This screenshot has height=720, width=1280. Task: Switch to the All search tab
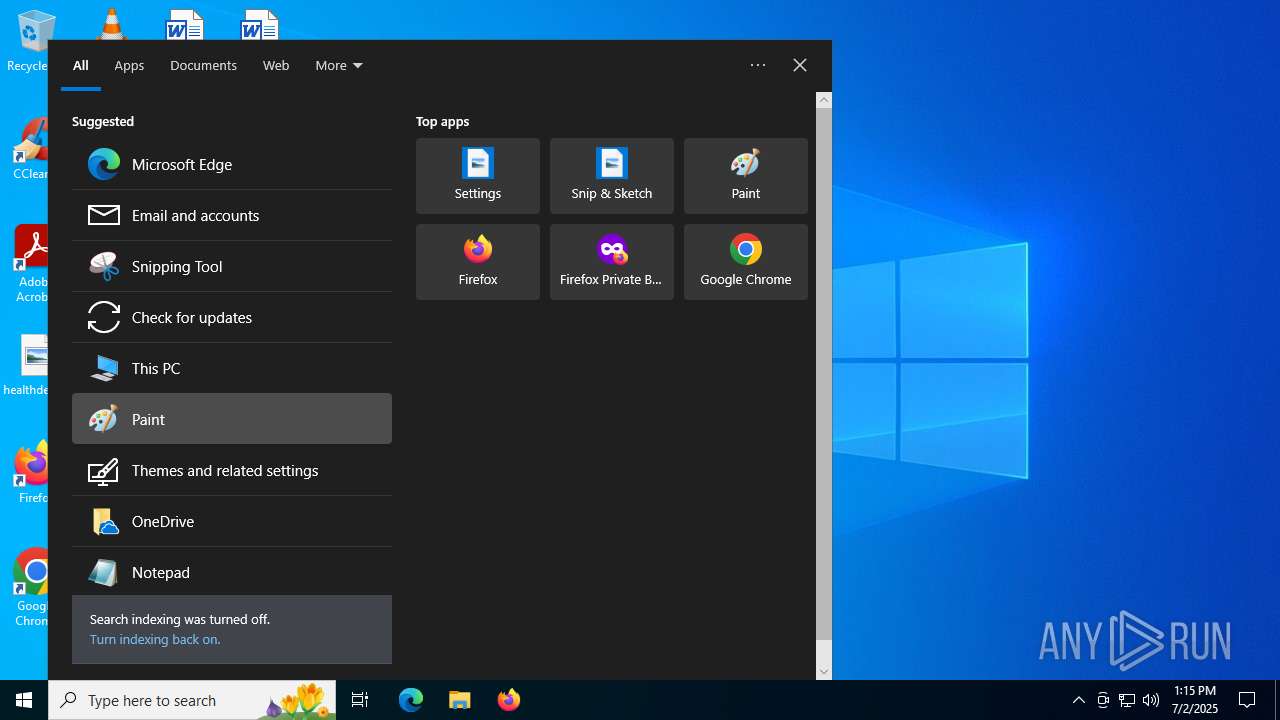click(x=81, y=65)
